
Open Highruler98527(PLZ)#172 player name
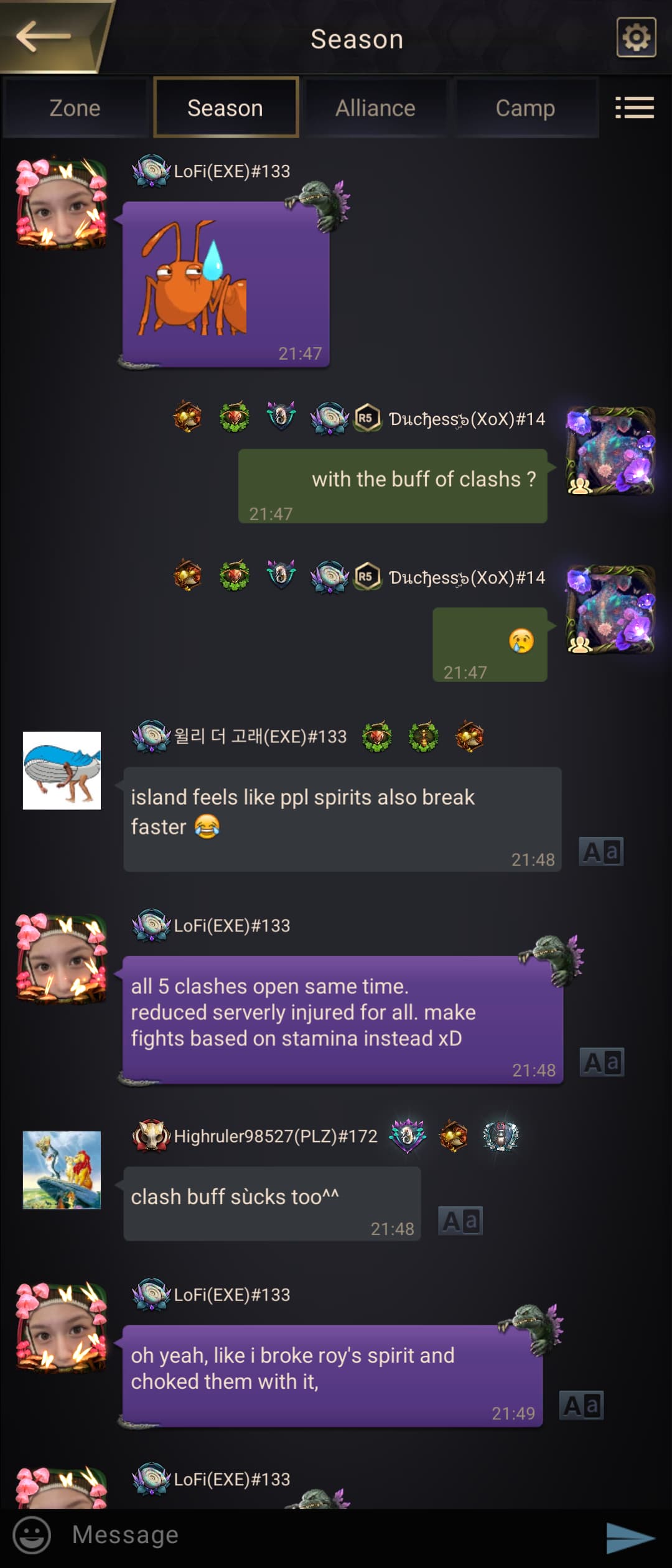tap(276, 1136)
